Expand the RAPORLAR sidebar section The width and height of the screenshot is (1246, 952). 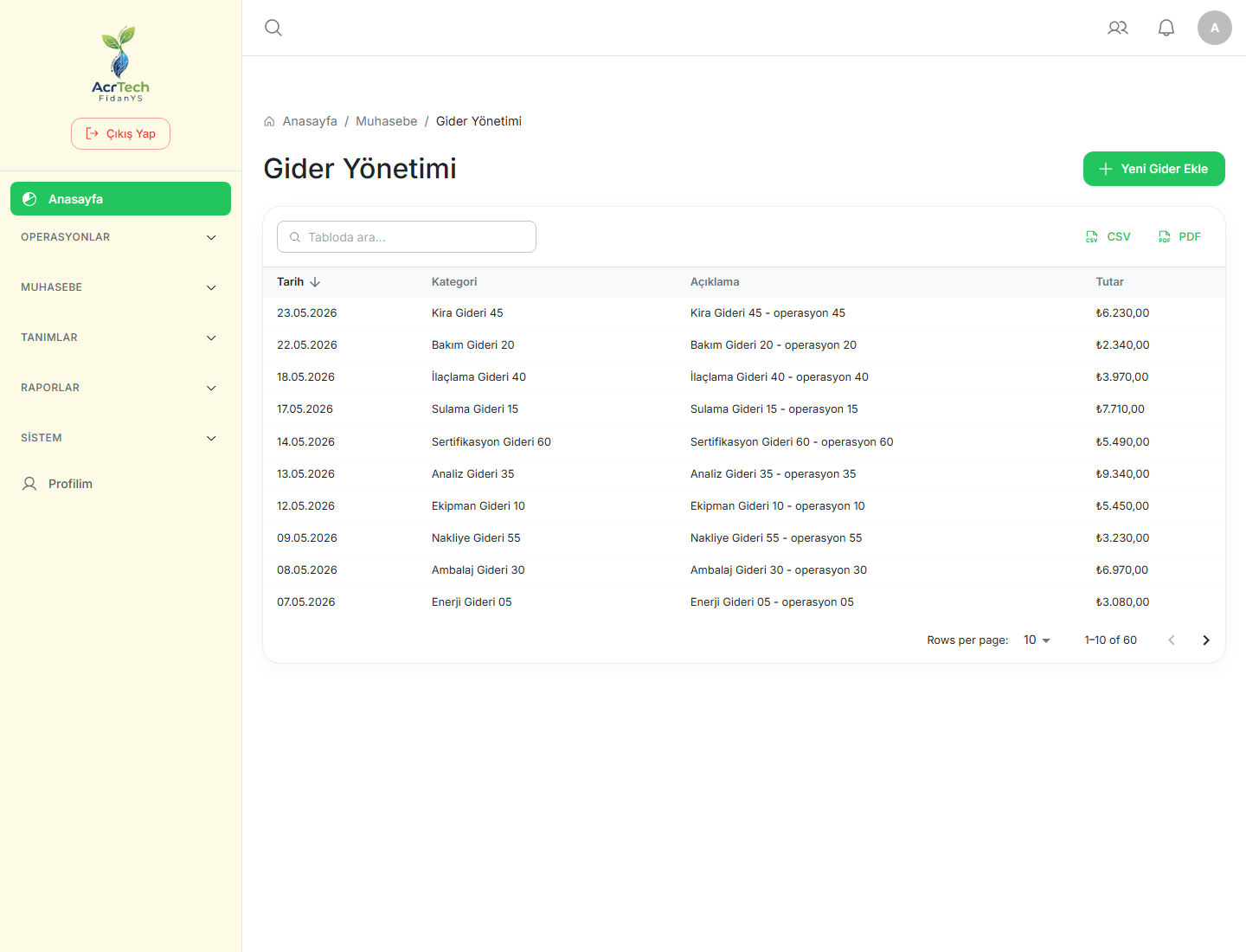click(x=120, y=388)
